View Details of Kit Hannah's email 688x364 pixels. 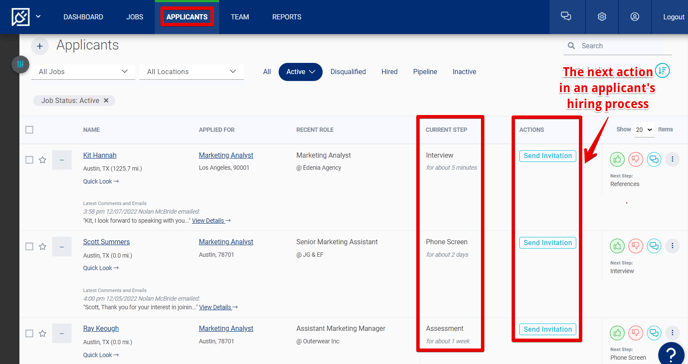[x=211, y=221]
